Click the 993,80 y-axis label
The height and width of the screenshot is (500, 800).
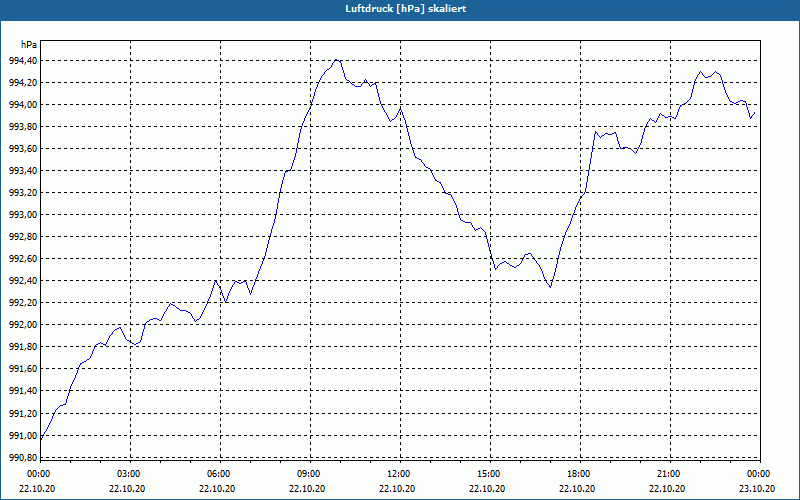pos(23,127)
